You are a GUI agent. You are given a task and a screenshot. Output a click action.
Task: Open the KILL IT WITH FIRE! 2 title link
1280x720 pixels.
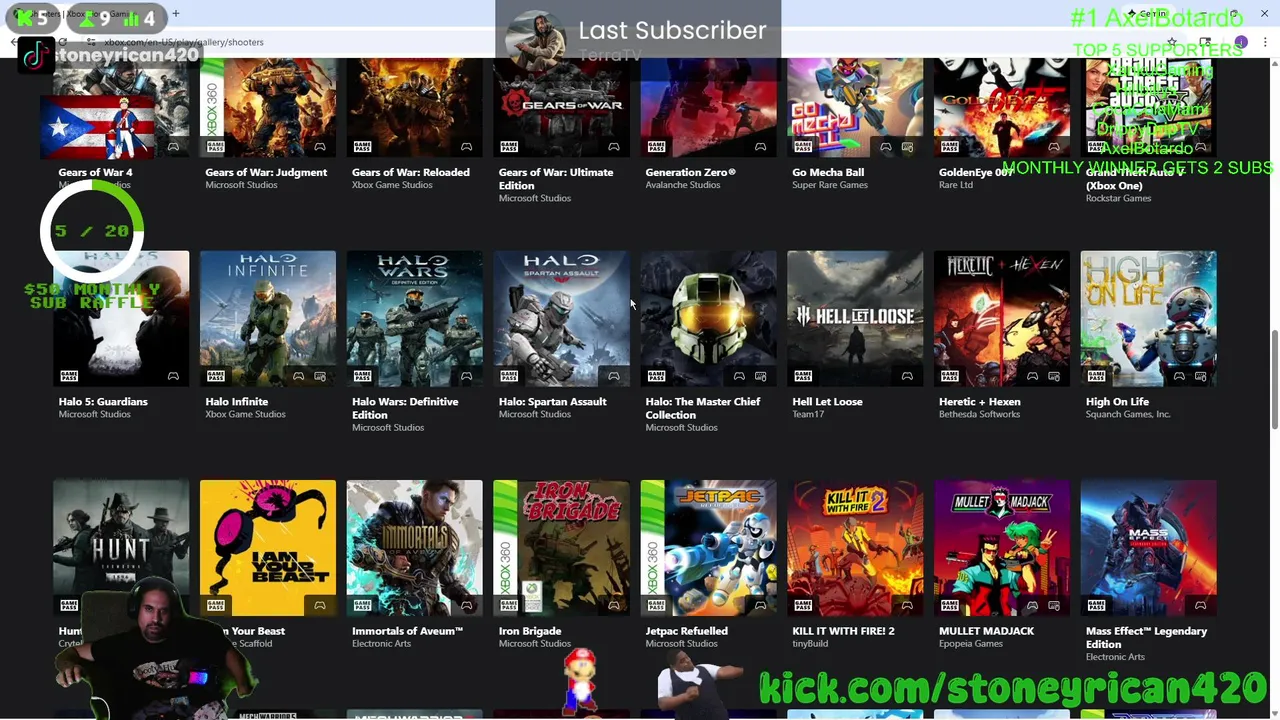click(843, 631)
